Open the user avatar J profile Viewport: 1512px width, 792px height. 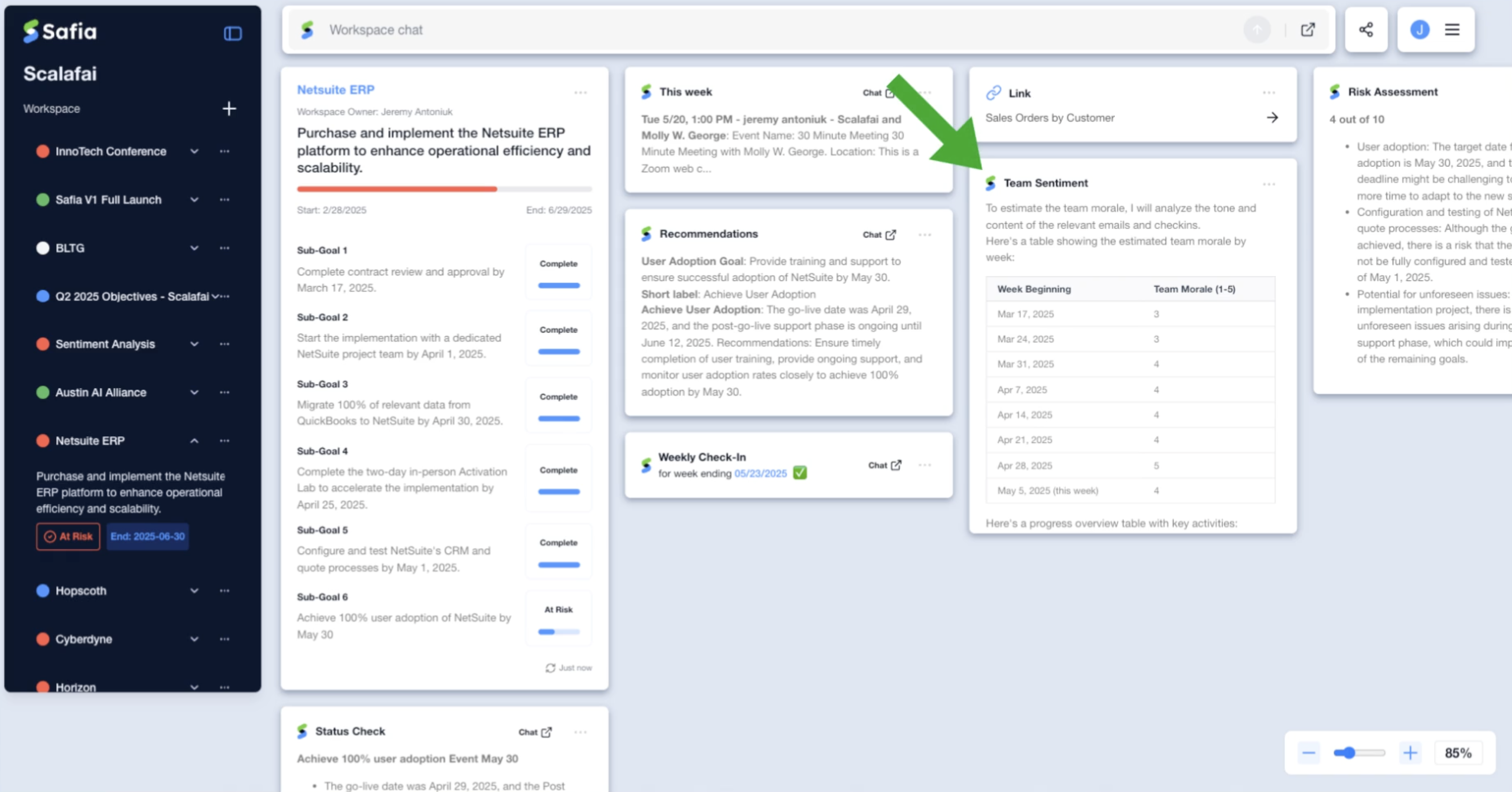[1419, 29]
